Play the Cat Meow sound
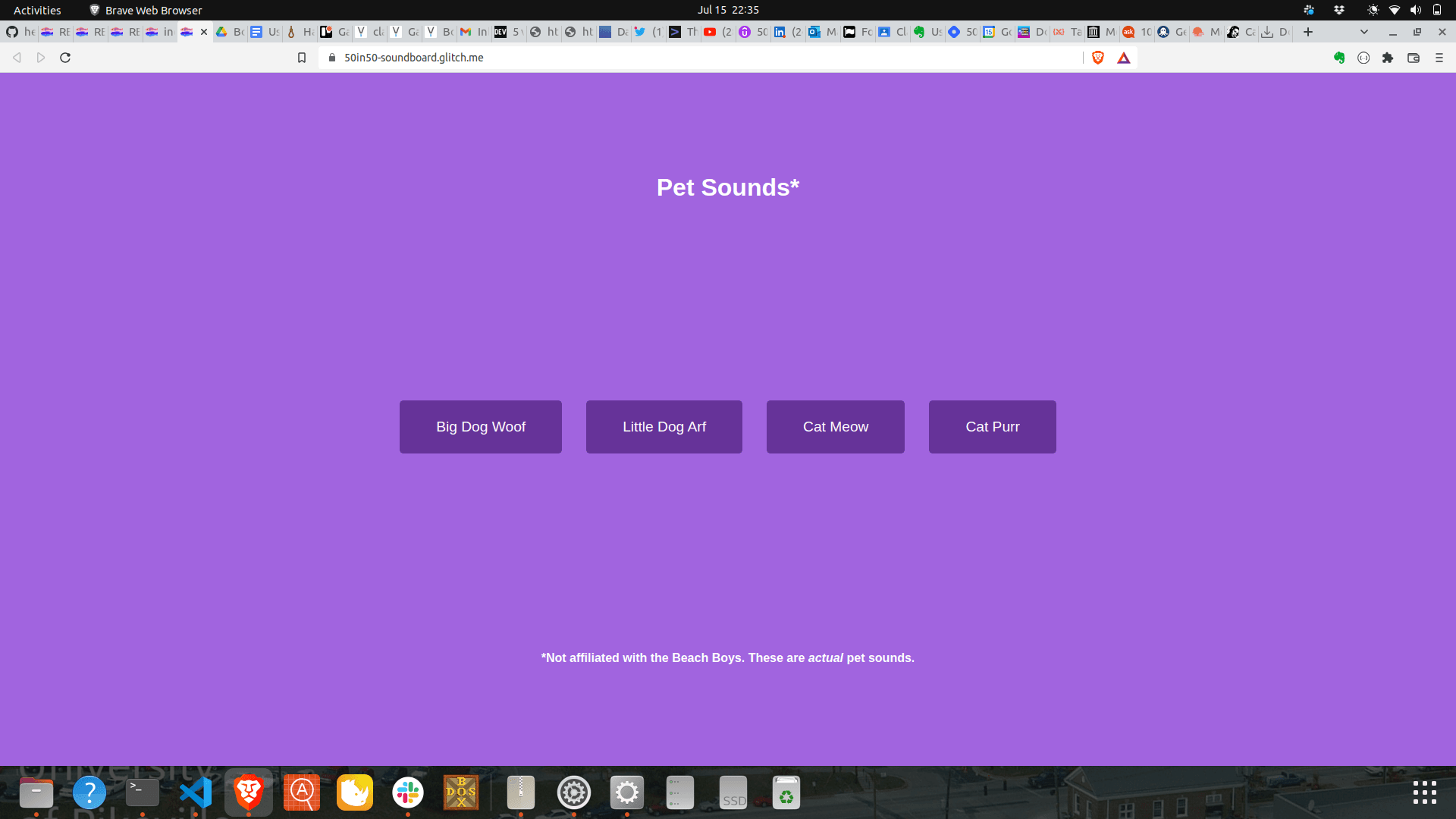The image size is (1456, 819). pyautogui.click(x=835, y=427)
